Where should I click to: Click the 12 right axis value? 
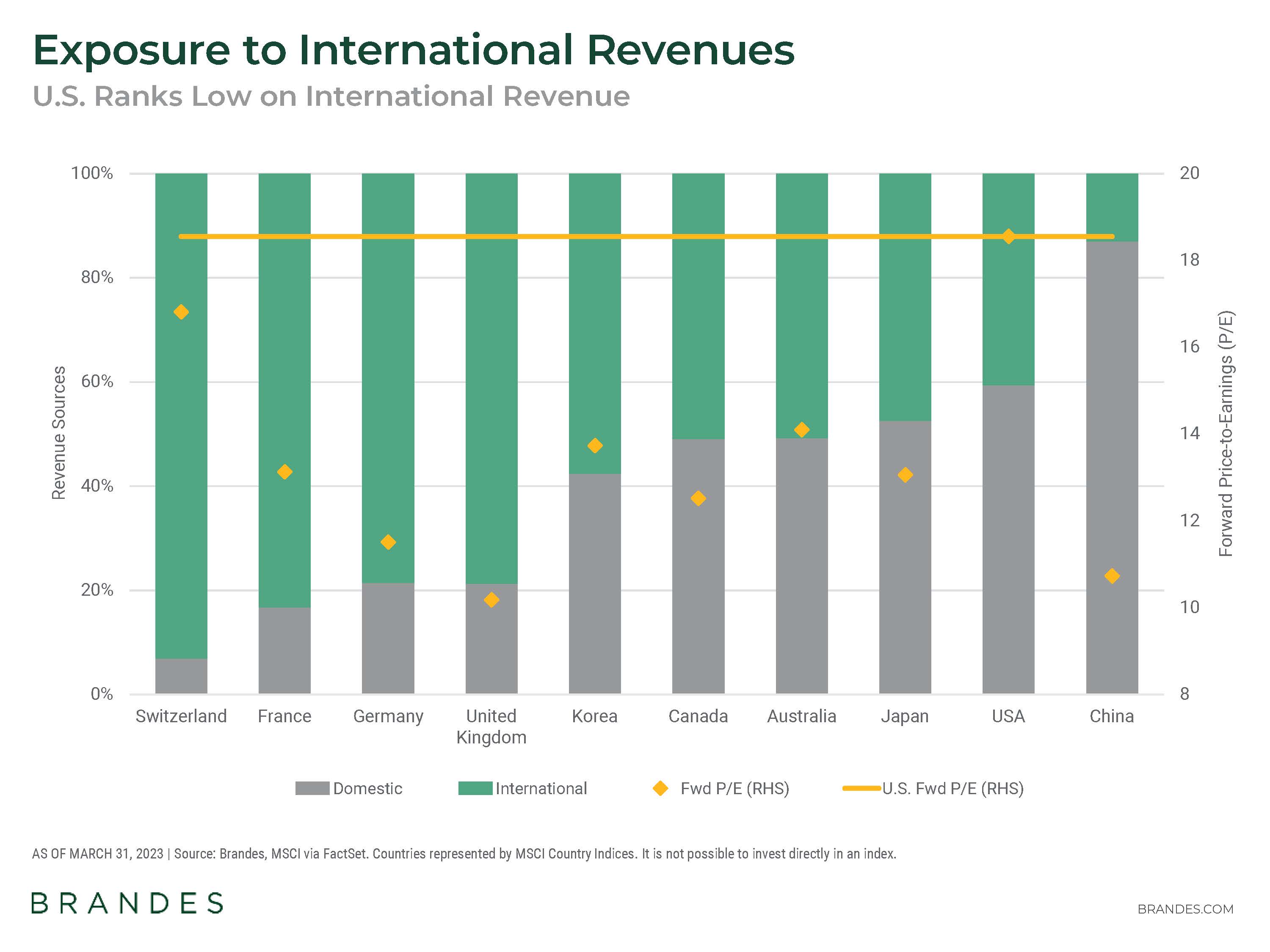(1190, 520)
